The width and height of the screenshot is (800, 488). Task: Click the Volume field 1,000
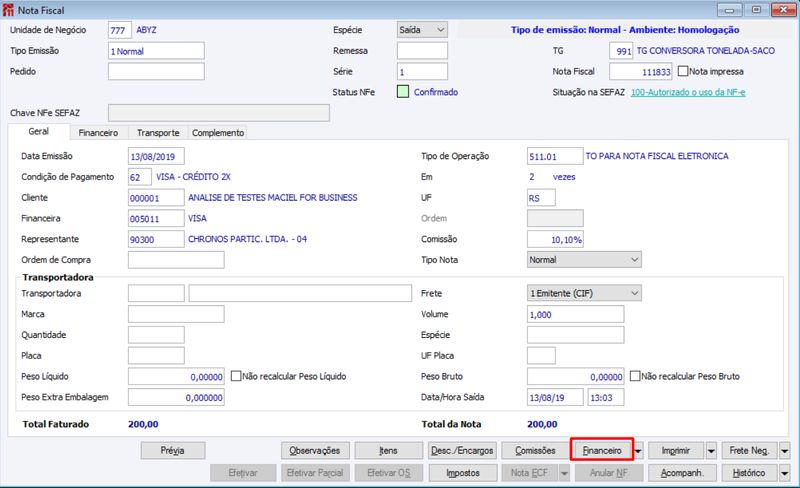(576, 314)
